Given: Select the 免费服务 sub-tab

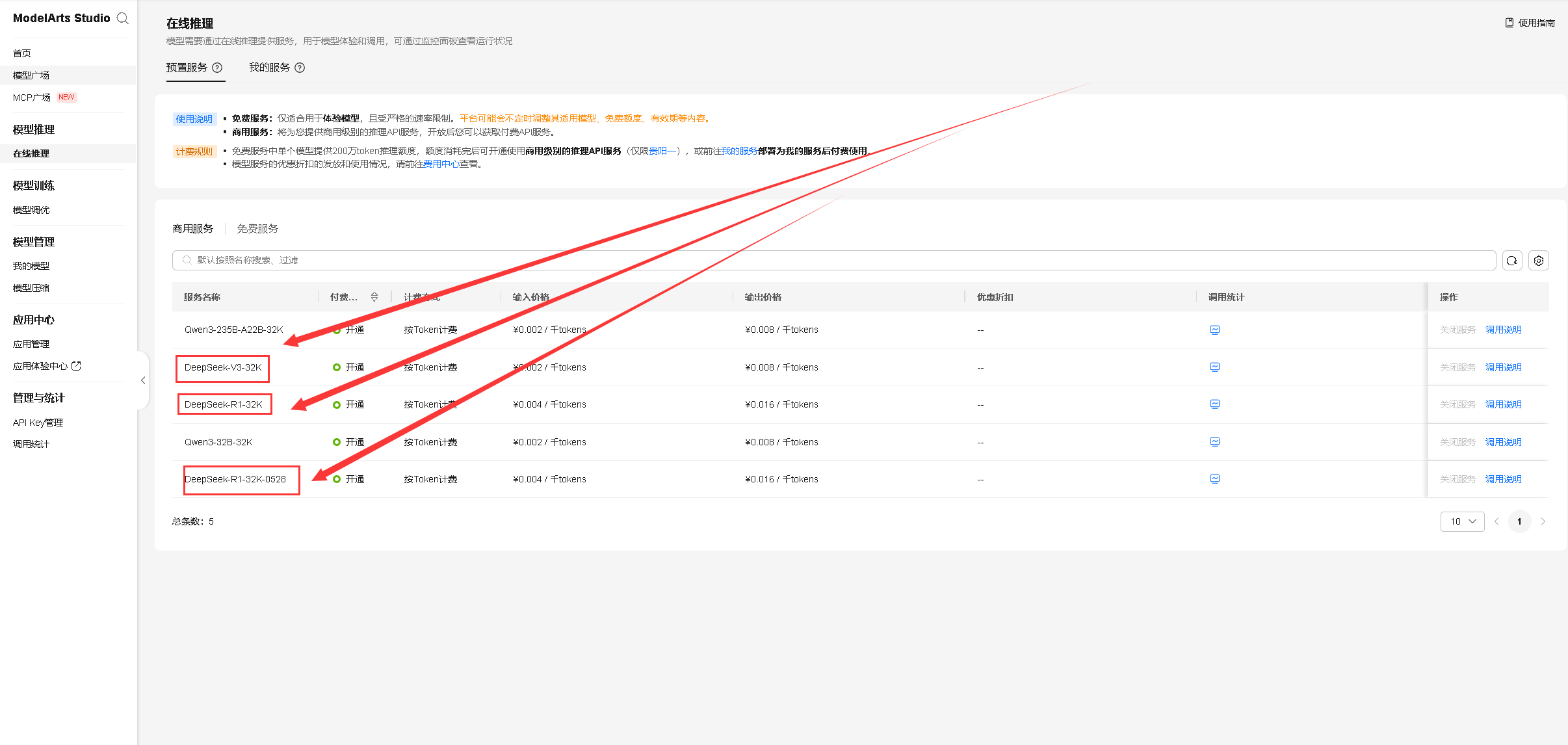Looking at the screenshot, I should (257, 229).
